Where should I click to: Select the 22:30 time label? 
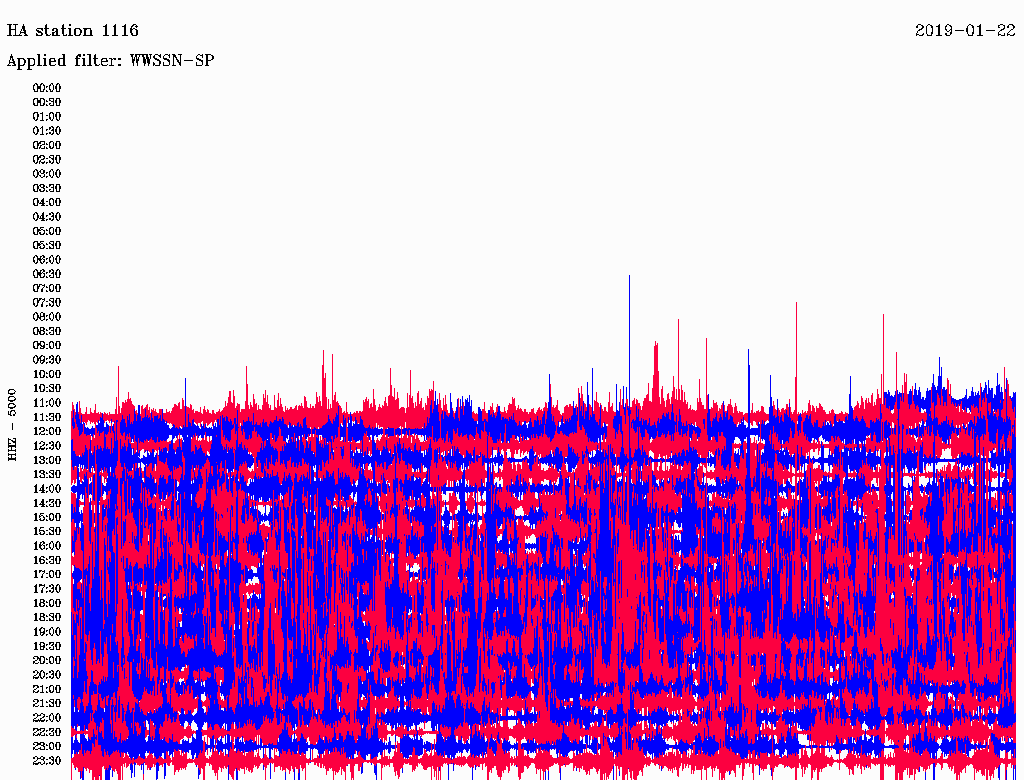(47, 732)
